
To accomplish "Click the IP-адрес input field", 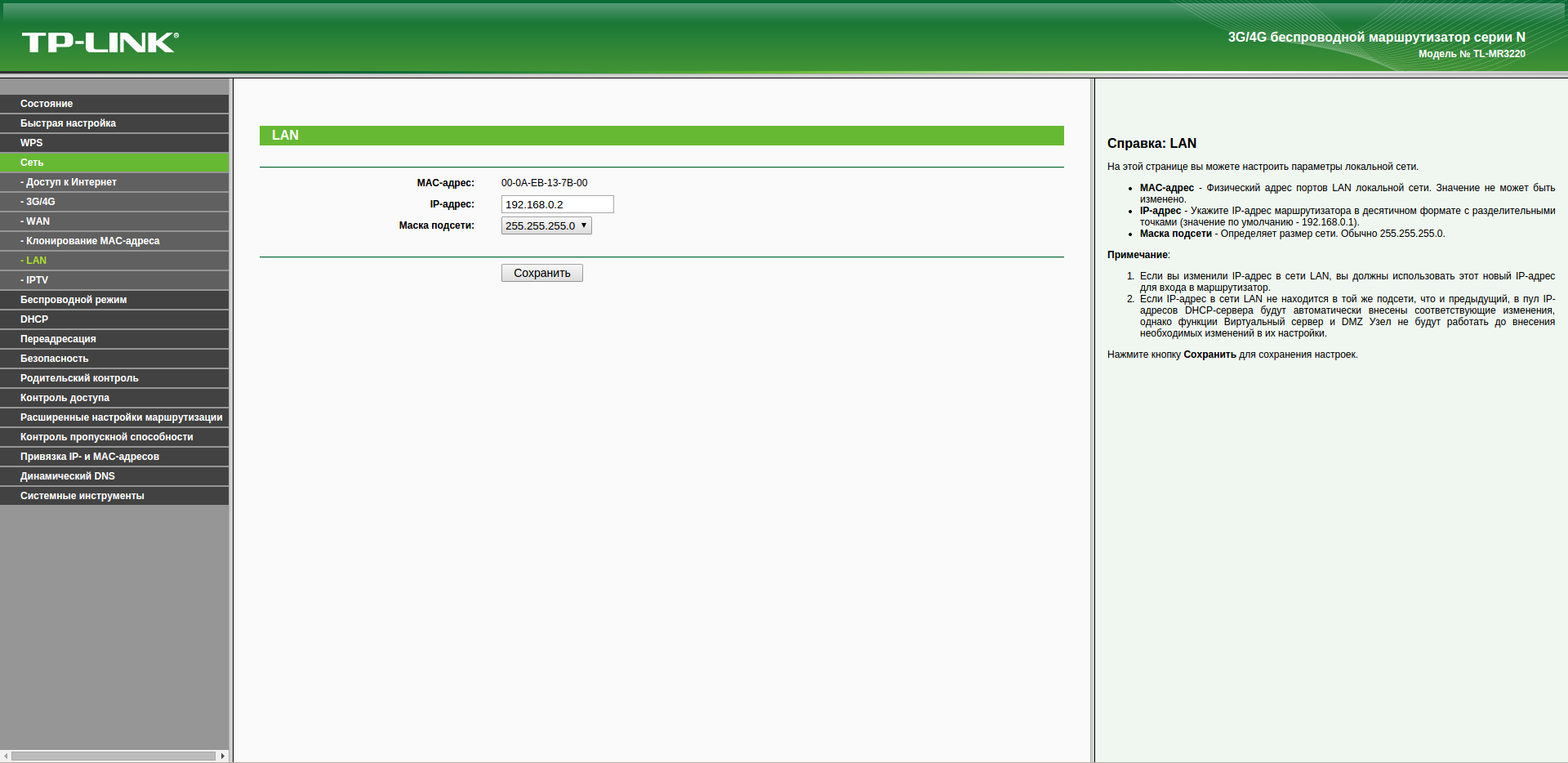I will (x=558, y=204).
